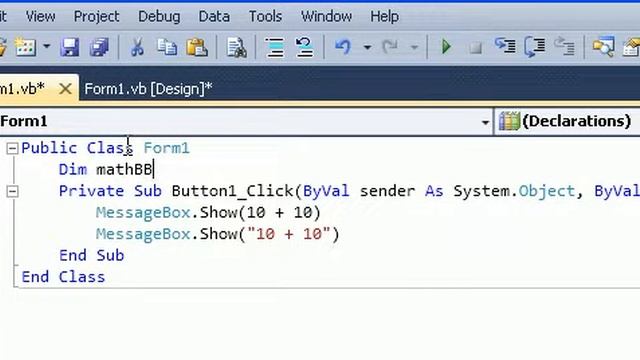Open the Tools menu
This screenshot has height=360, width=640.
(x=265, y=16)
